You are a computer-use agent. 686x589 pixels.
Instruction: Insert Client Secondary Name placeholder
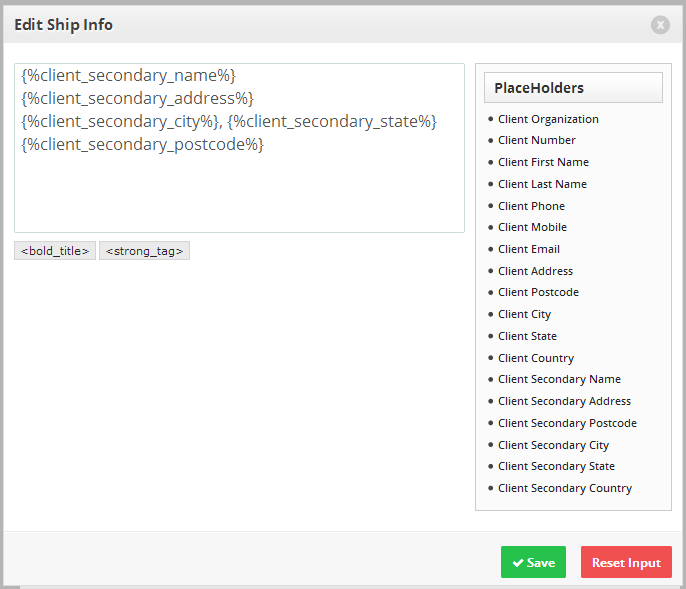coord(560,379)
